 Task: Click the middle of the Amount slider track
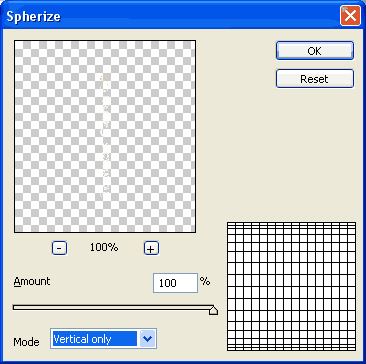click(113, 307)
